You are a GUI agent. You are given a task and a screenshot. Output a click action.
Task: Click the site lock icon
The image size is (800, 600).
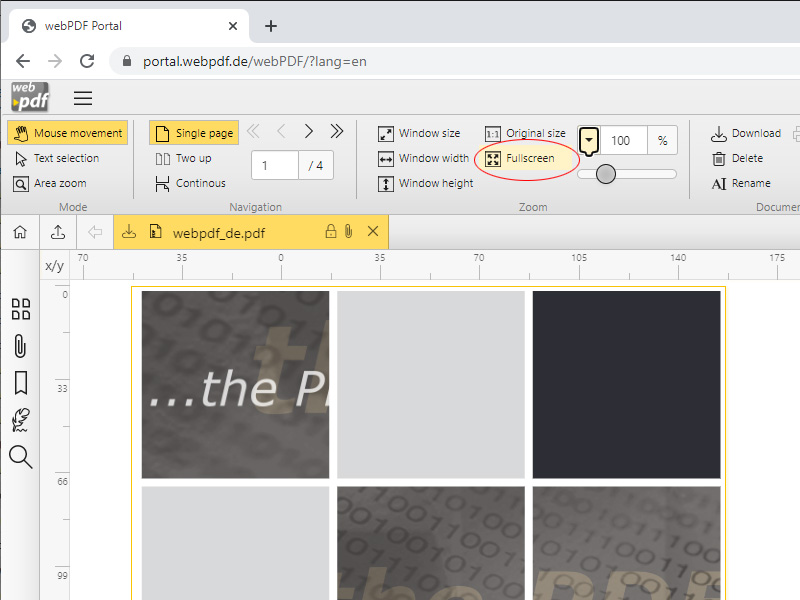[127, 61]
